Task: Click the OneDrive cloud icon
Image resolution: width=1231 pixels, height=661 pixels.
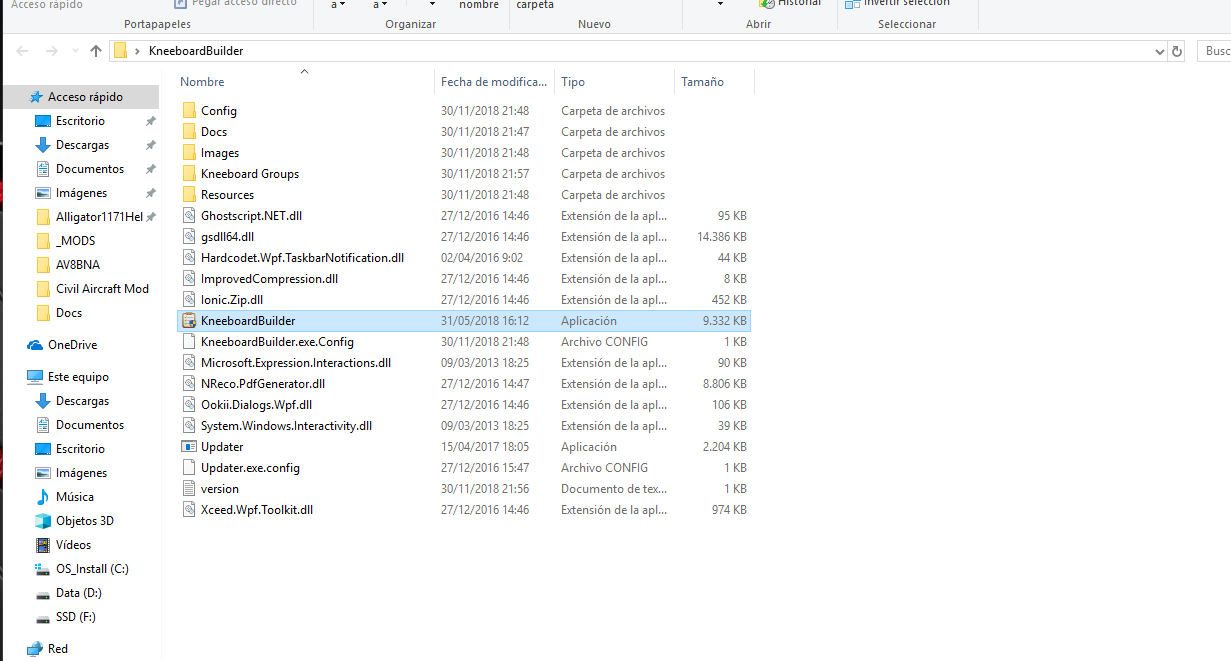Action: pos(35,345)
